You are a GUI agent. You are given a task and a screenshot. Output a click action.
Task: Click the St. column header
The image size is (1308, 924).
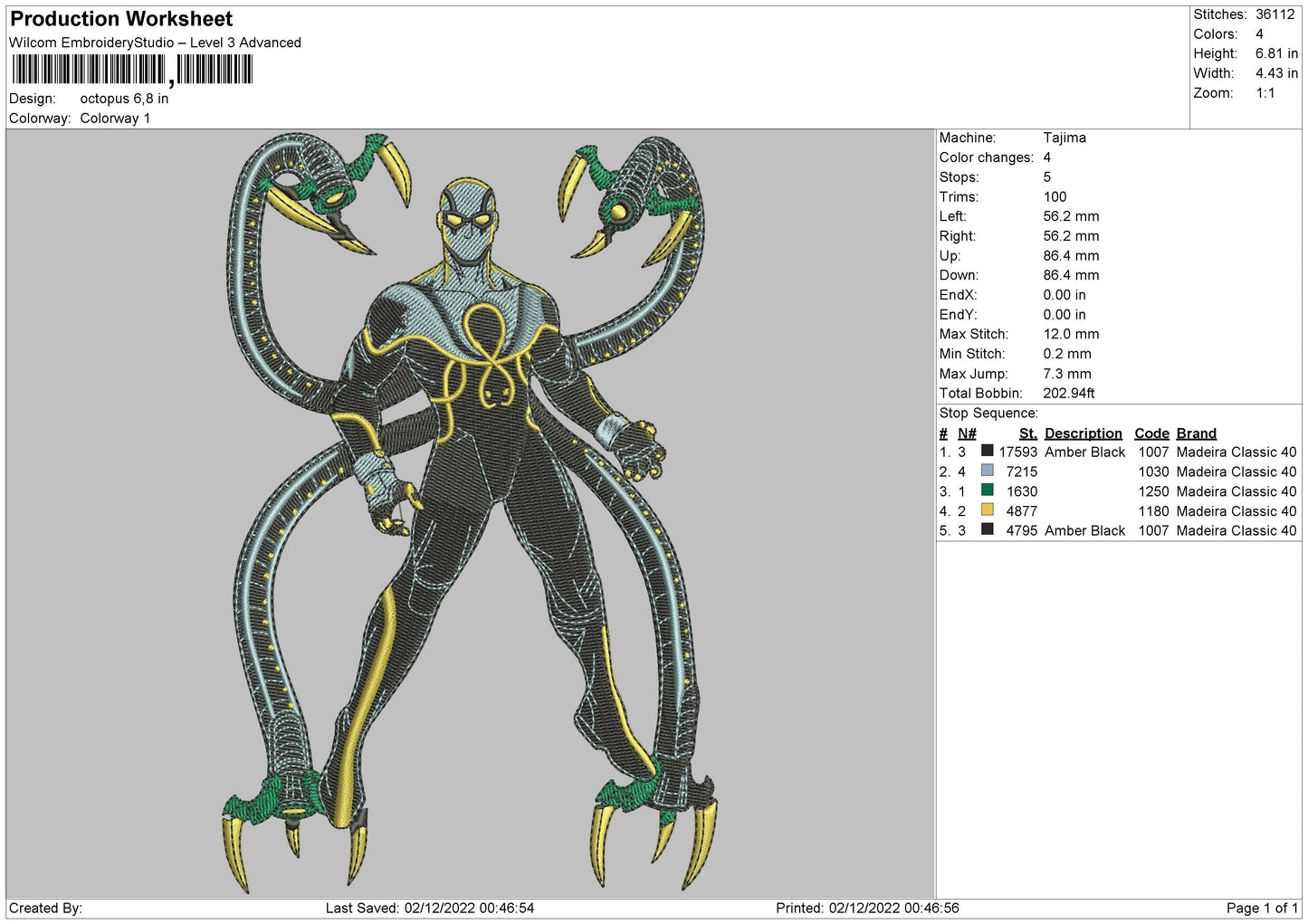[1028, 433]
